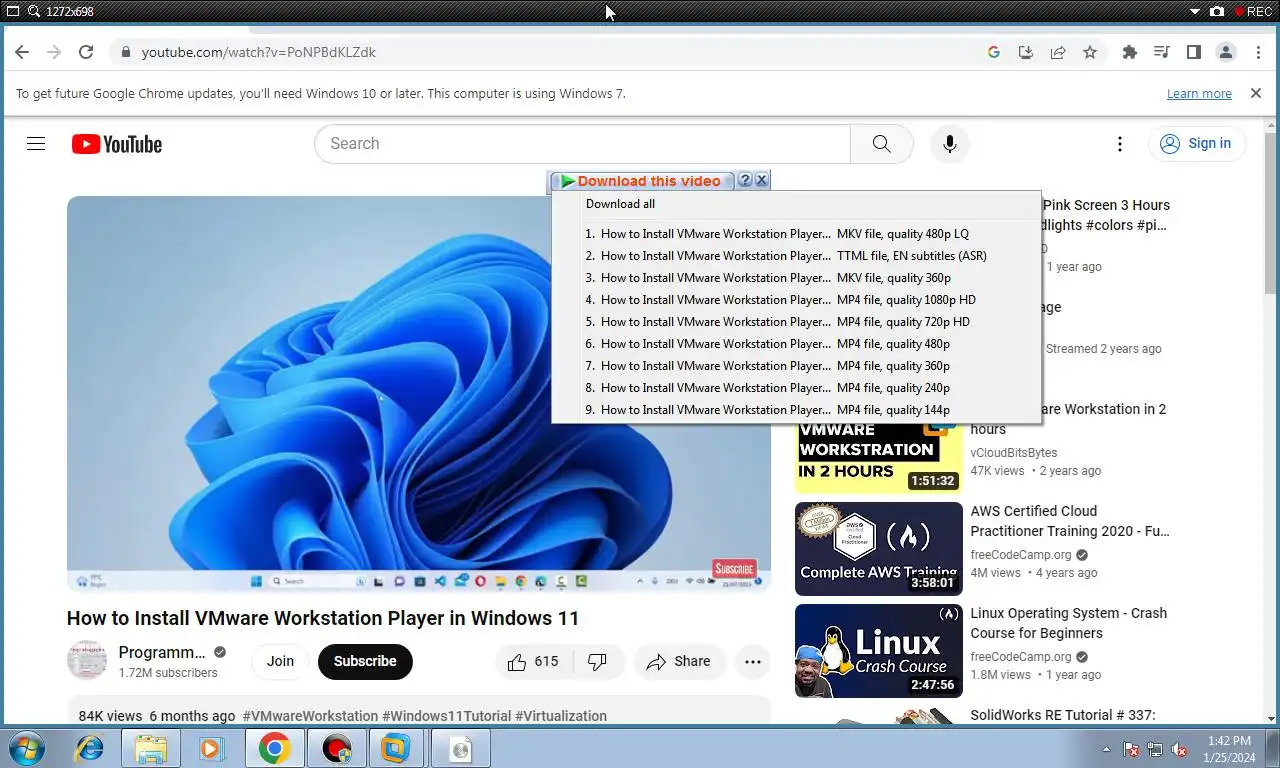Follow the Learn more link
This screenshot has height=768, width=1280.
click(1199, 93)
